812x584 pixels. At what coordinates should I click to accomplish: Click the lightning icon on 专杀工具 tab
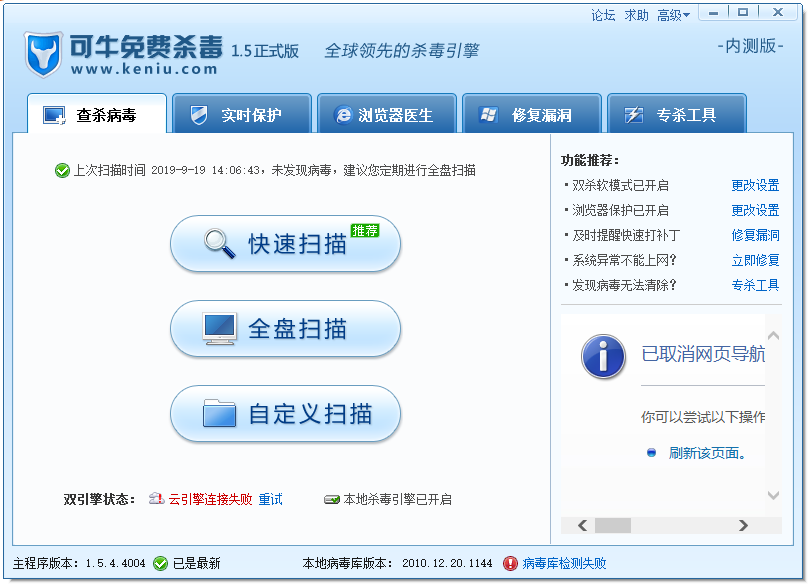tap(633, 114)
